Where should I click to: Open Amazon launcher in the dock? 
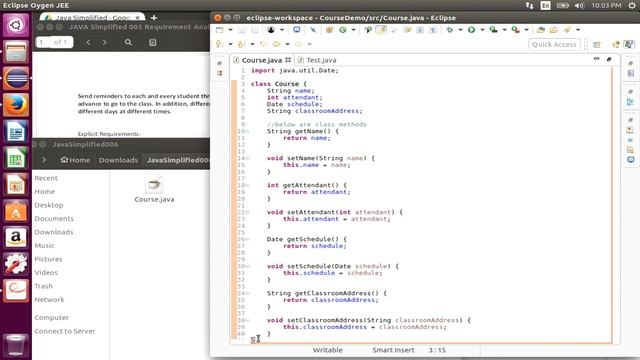point(16,237)
